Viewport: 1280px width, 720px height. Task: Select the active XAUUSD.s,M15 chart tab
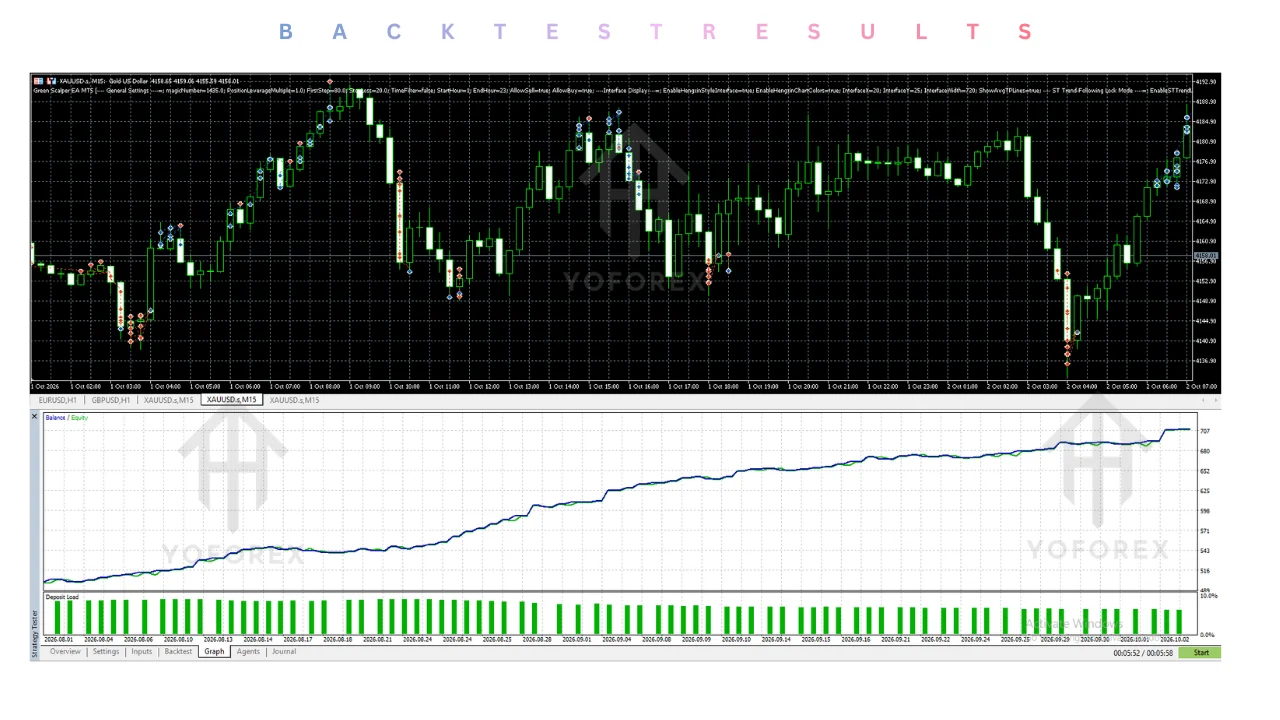pyautogui.click(x=231, y=400)
